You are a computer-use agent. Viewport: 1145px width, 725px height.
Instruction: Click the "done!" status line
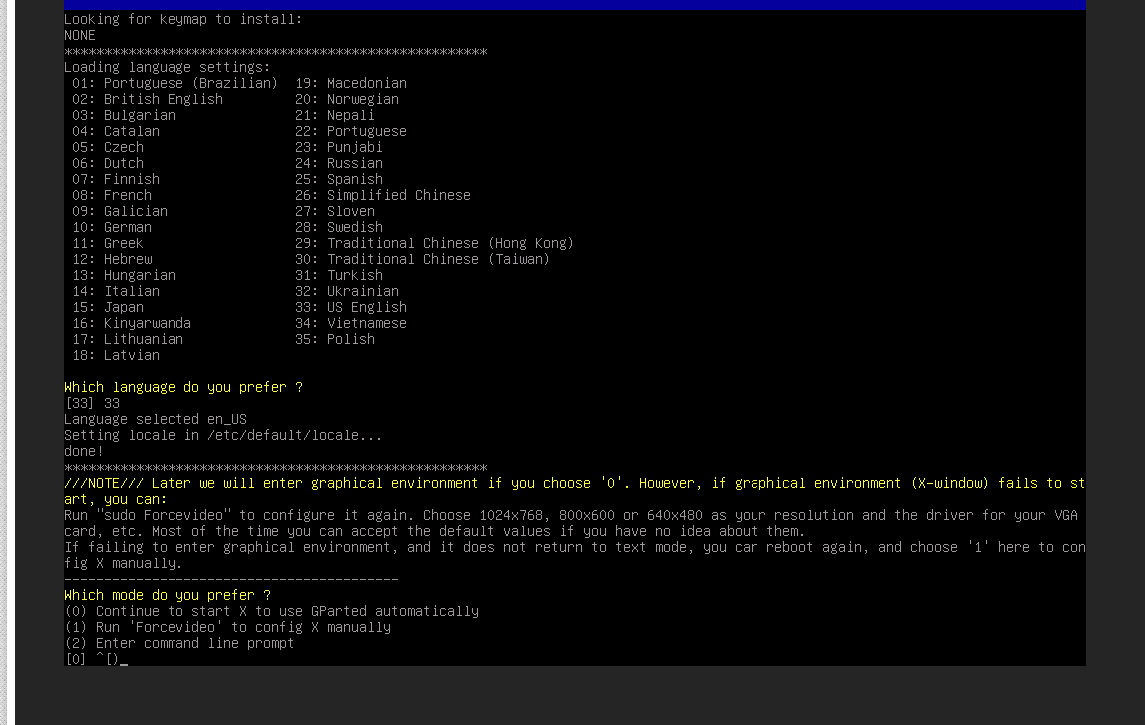point(84,451)
